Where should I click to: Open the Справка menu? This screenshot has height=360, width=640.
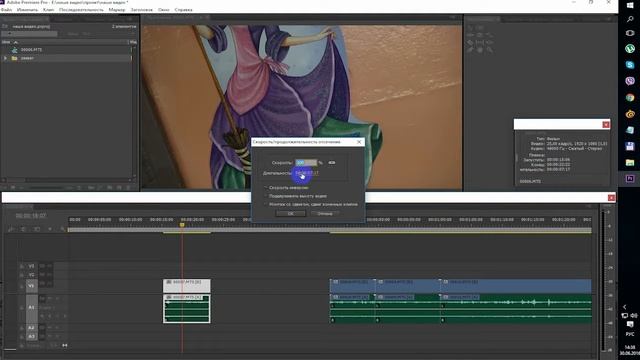pyautogui.click(x=183, y=9)
